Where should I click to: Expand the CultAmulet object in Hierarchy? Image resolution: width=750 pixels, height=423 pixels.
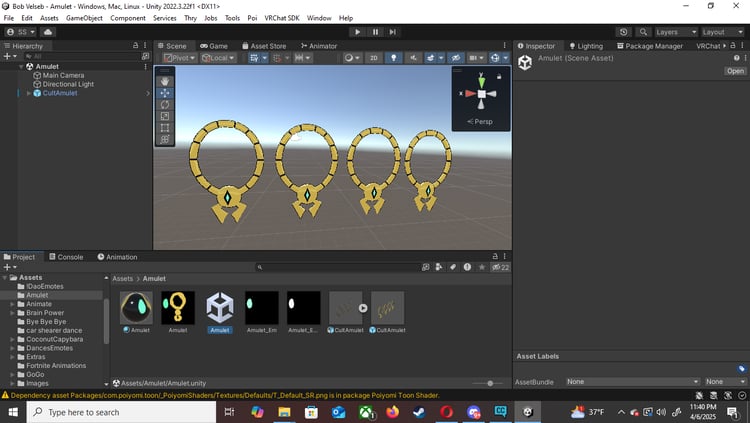coord(29,93)
